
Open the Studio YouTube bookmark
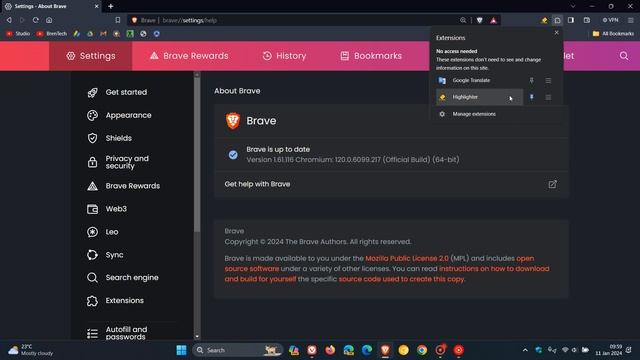[18, 33]
